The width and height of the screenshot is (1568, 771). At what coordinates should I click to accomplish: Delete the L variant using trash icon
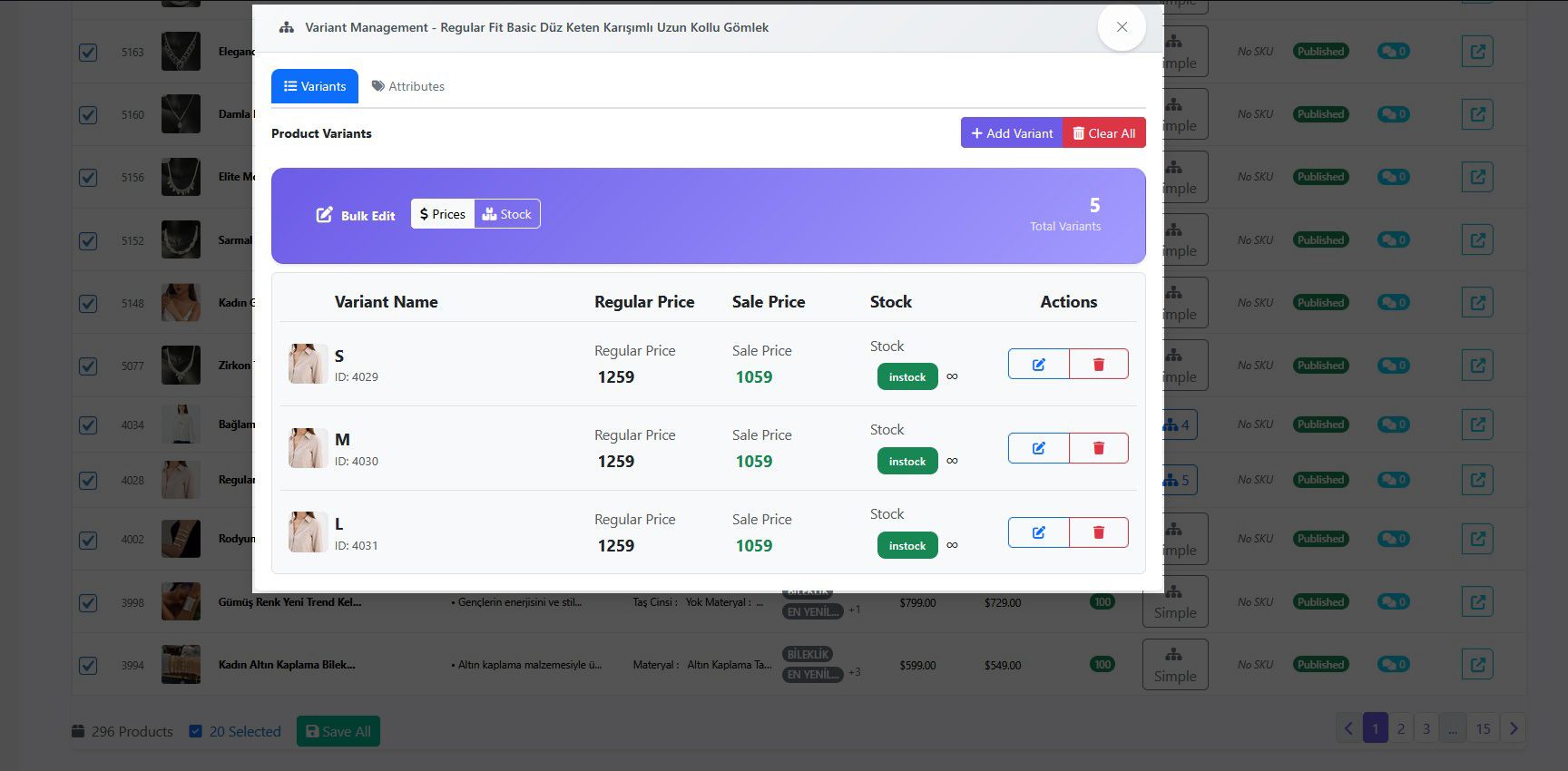[x=1099, y=532]
